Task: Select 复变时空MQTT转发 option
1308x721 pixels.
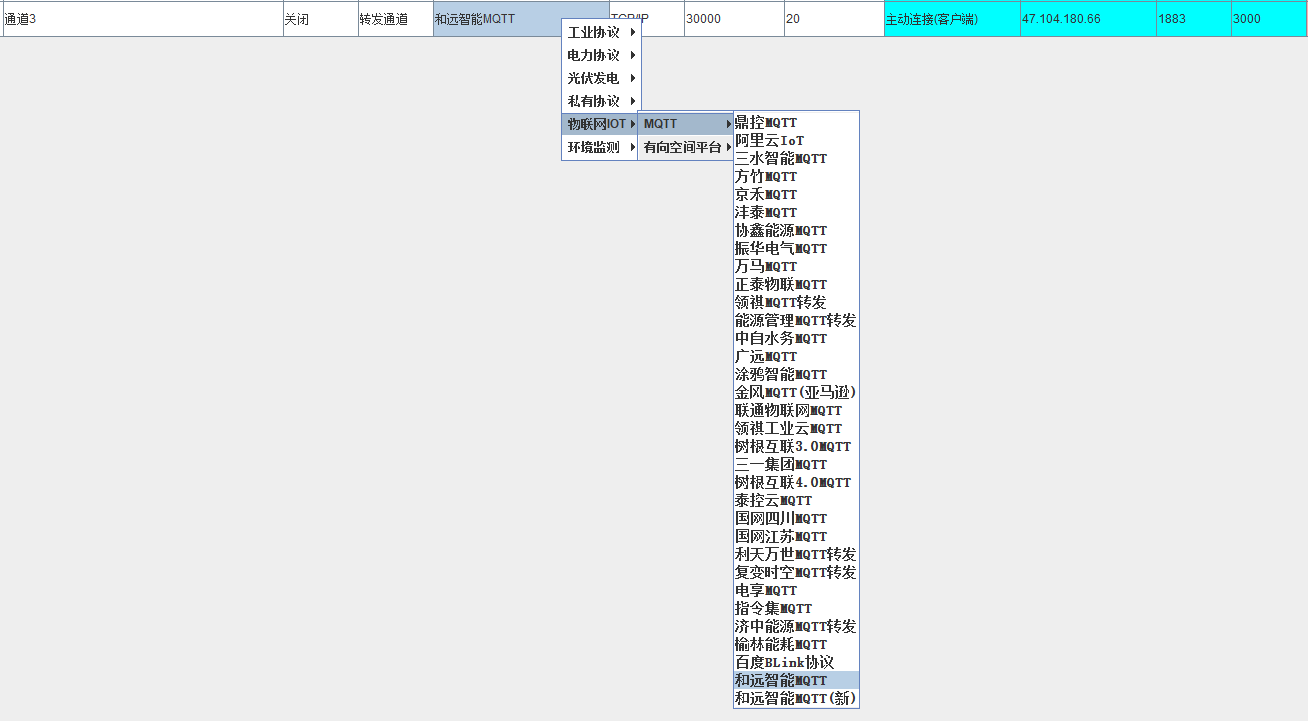Action: 796,572
